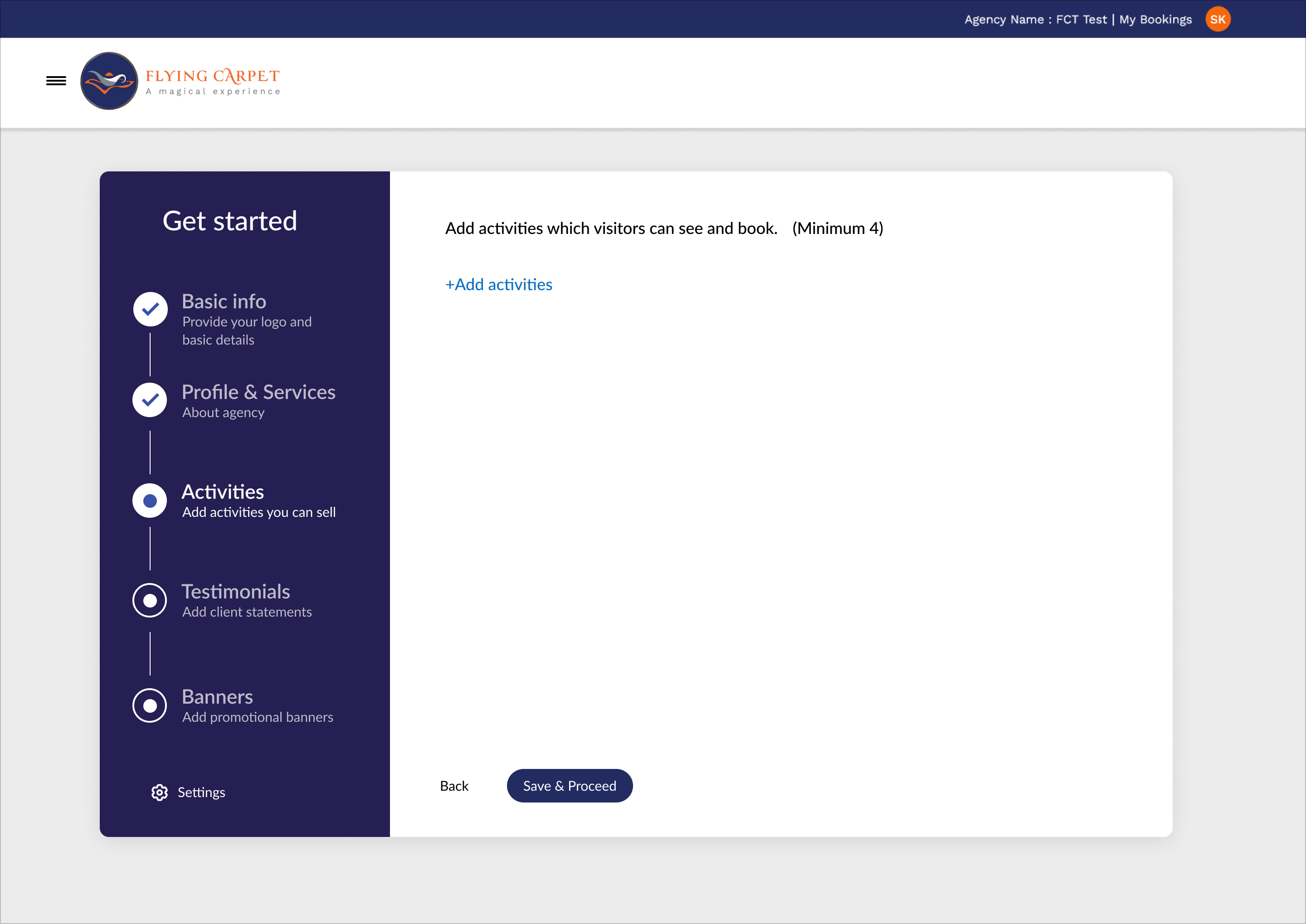The height and width of the screenshot is (924, 1306).
Task: Click '(Minimum 4)' text
Action: [x=838, y=228]
